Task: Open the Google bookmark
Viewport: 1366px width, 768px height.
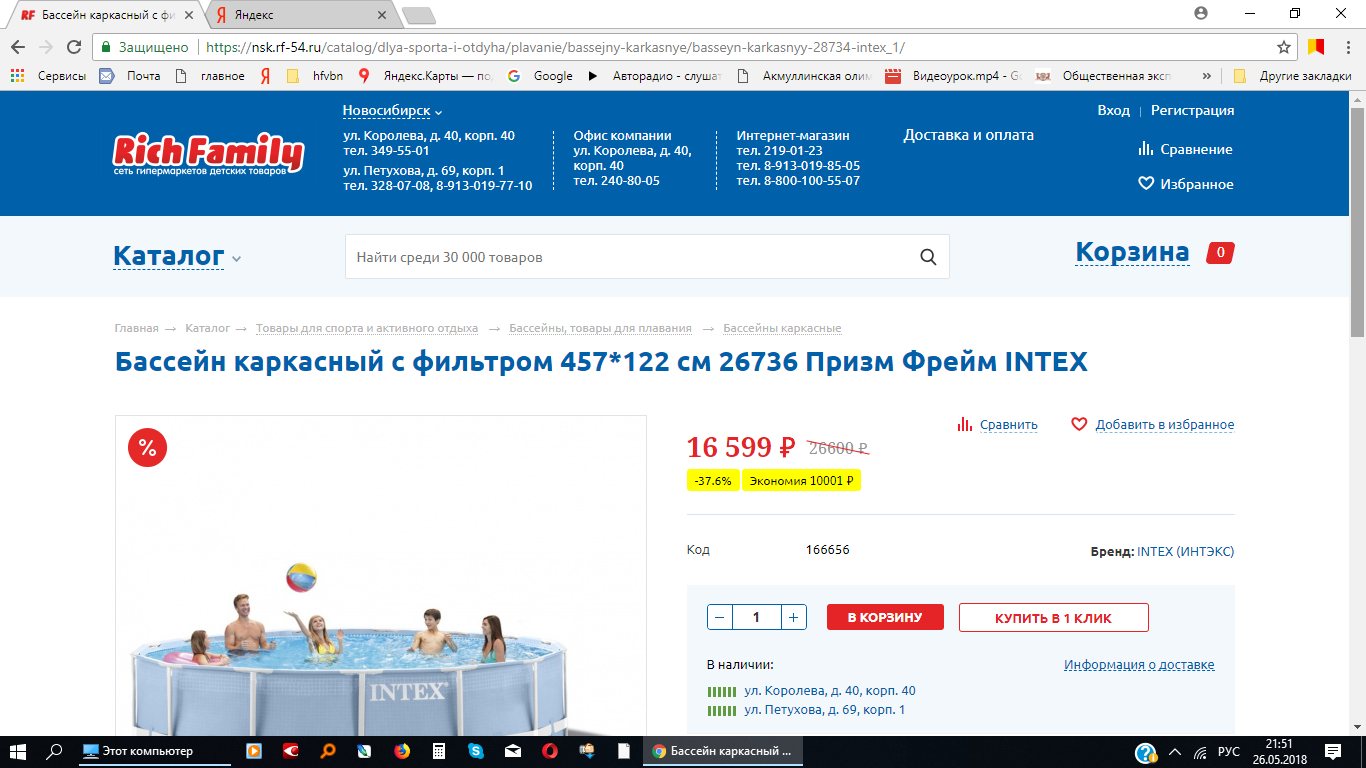Action: pyautogui.click(x=540, y=75)
